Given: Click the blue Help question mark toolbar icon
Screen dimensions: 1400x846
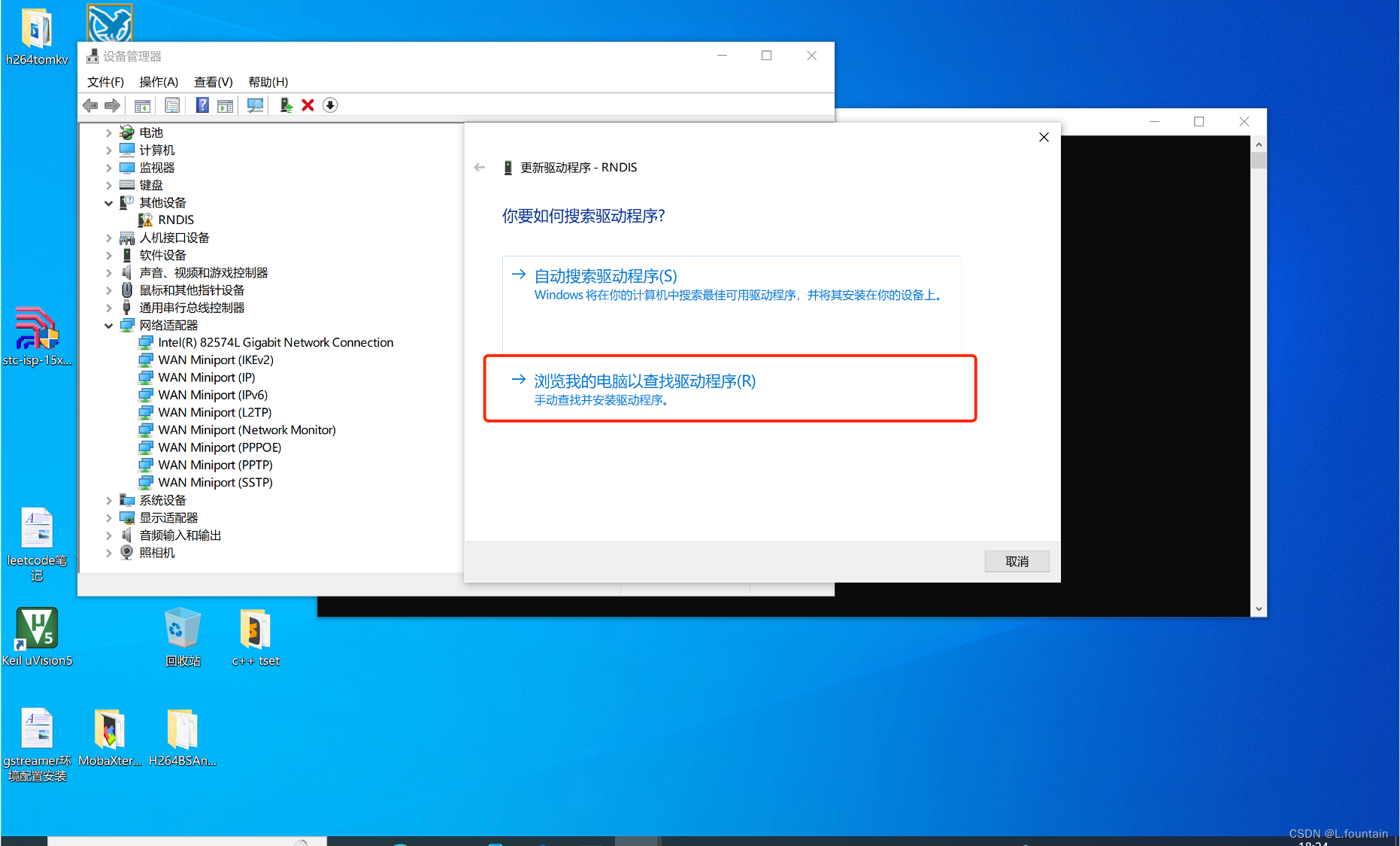Looking at the screenshot, I should (x=202, y=105).
